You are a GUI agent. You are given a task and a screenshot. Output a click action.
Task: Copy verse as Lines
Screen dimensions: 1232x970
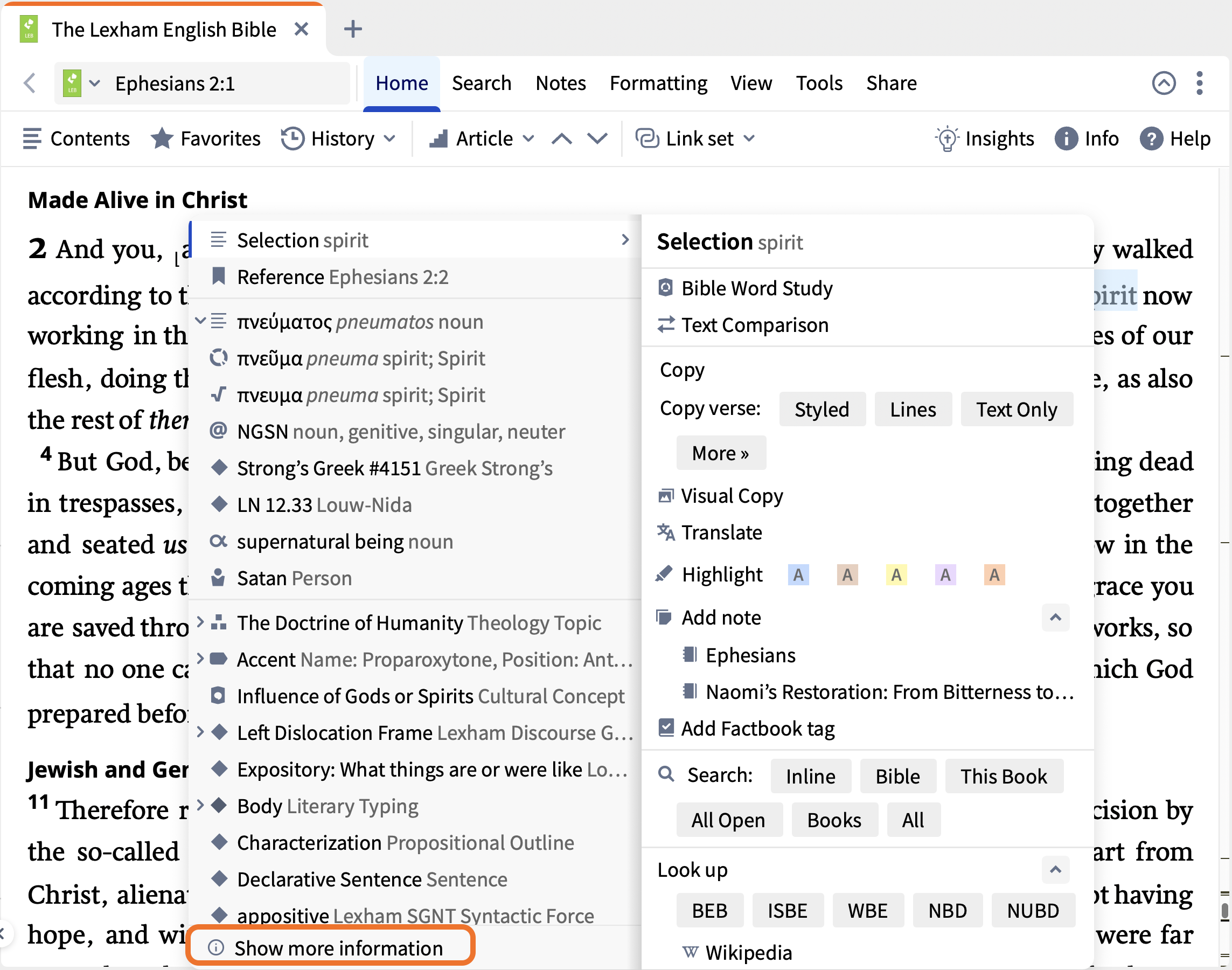coord(913,409)
